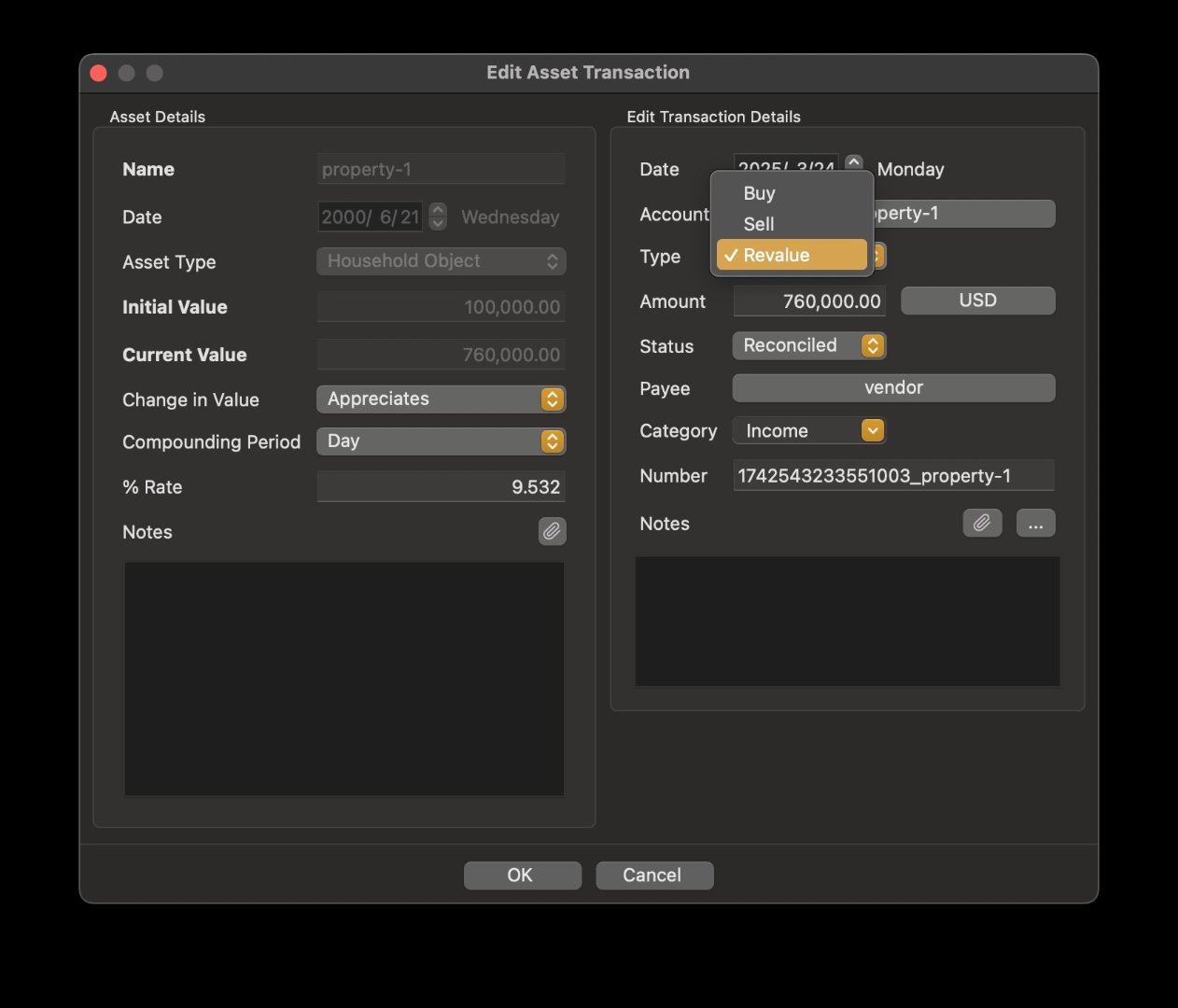Click the vendor payee button
The height and width of the screenshot is (1008, 1178).
pos(893,387)
